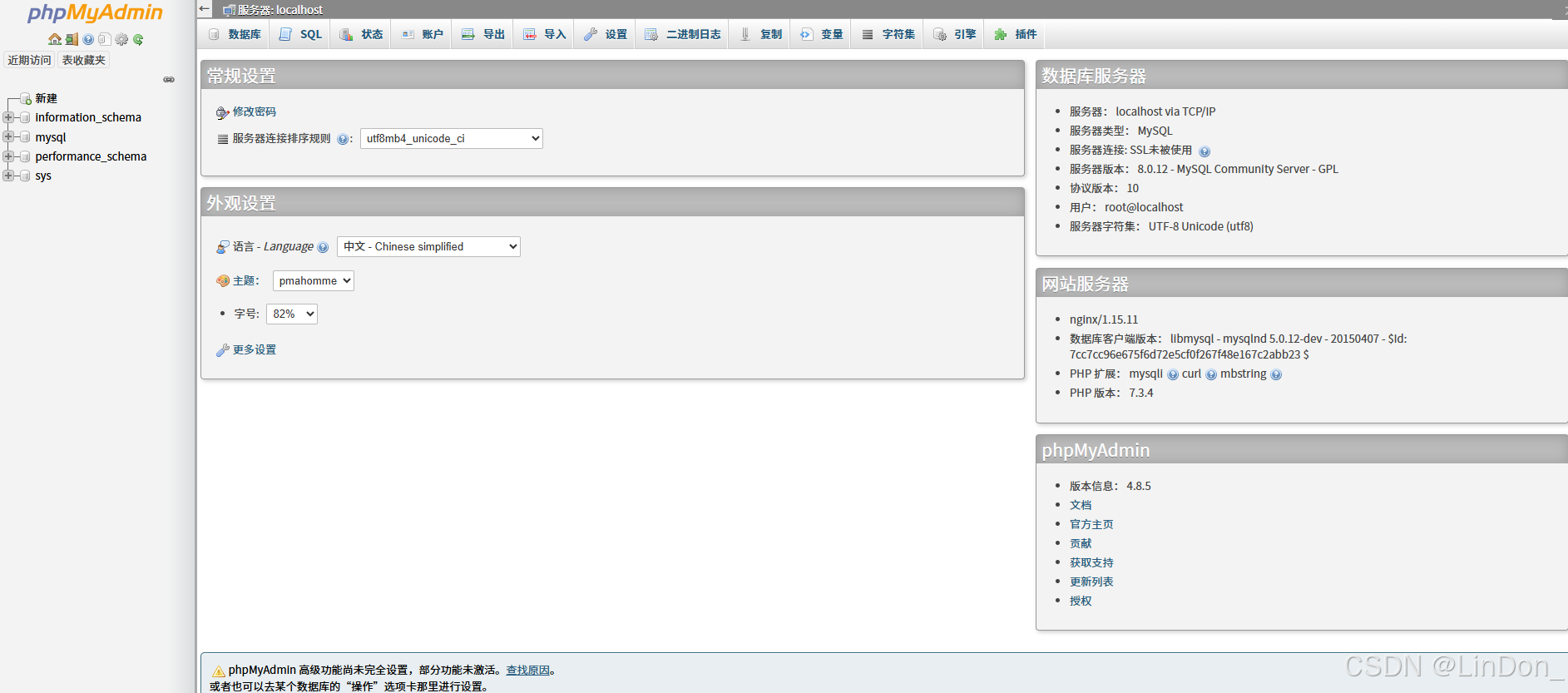1568x693 pixels.
Task: Click the help icon after mysqli extension
Action: [1173, 375]
